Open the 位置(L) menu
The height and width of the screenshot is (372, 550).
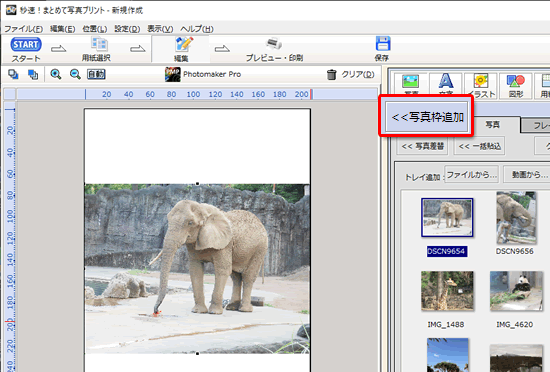coord(95,29)
